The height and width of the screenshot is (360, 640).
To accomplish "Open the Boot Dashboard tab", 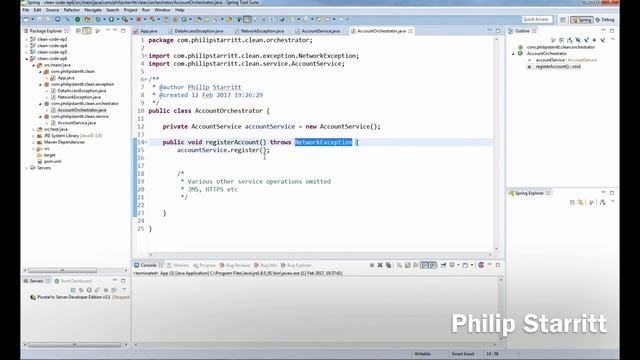I will (73, 281).
